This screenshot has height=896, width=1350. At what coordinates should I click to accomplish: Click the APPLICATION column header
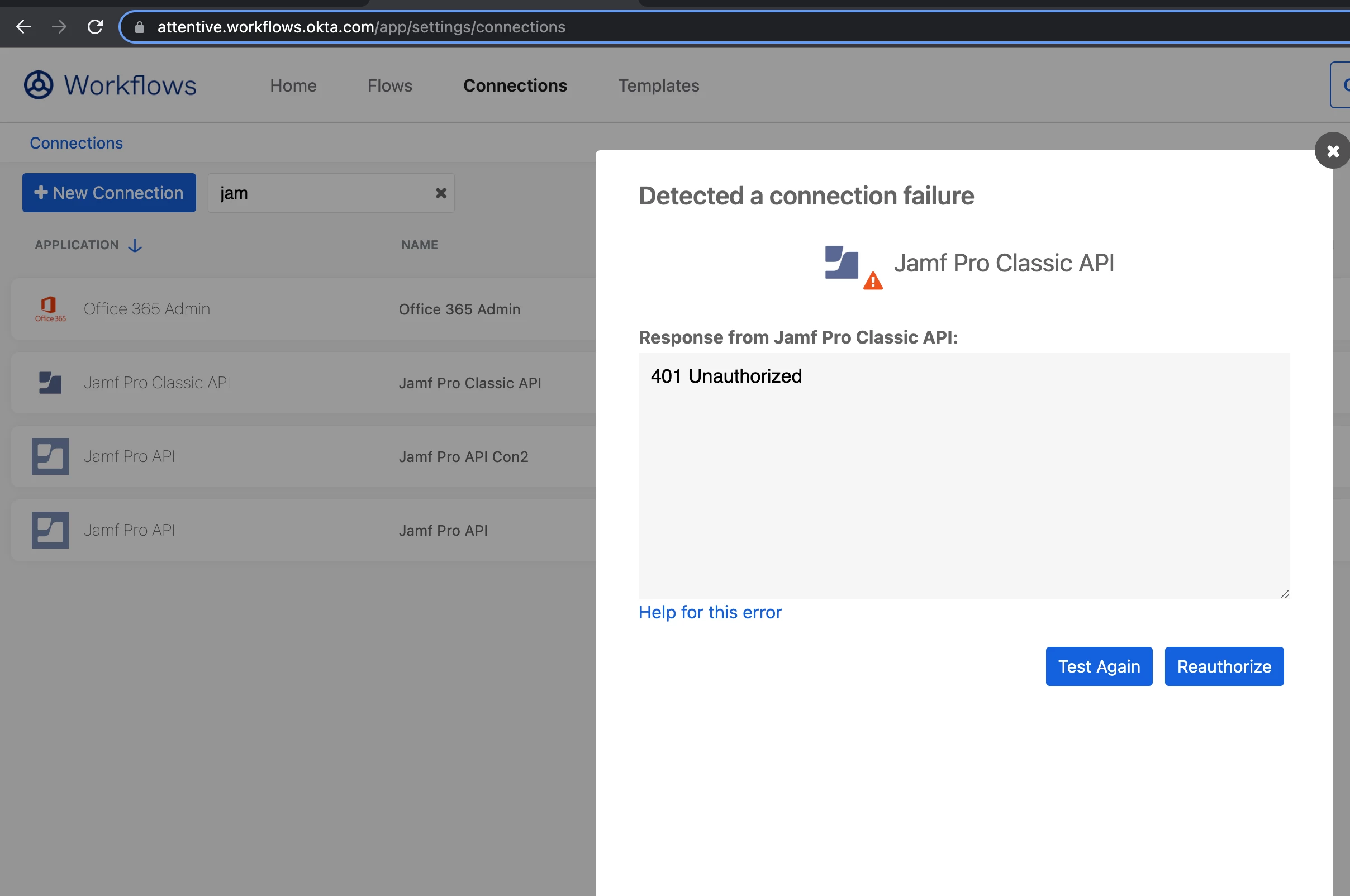[77, 245]
